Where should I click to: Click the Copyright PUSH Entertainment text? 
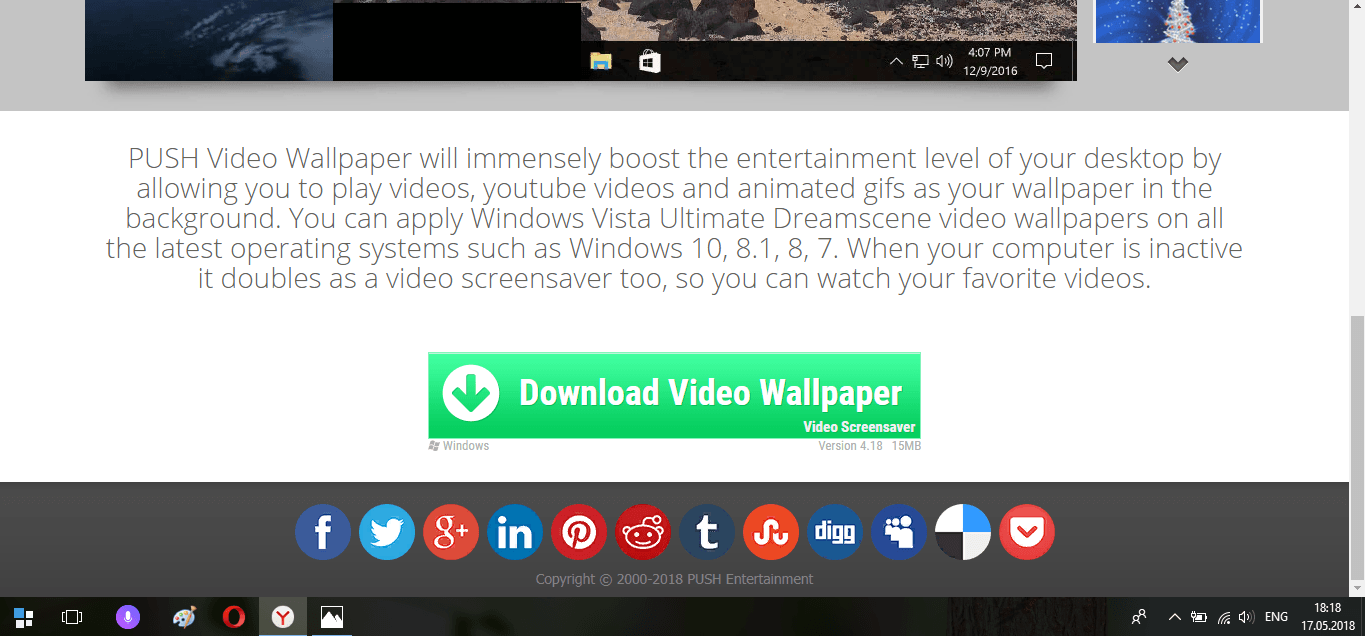[x=674, y=579]
